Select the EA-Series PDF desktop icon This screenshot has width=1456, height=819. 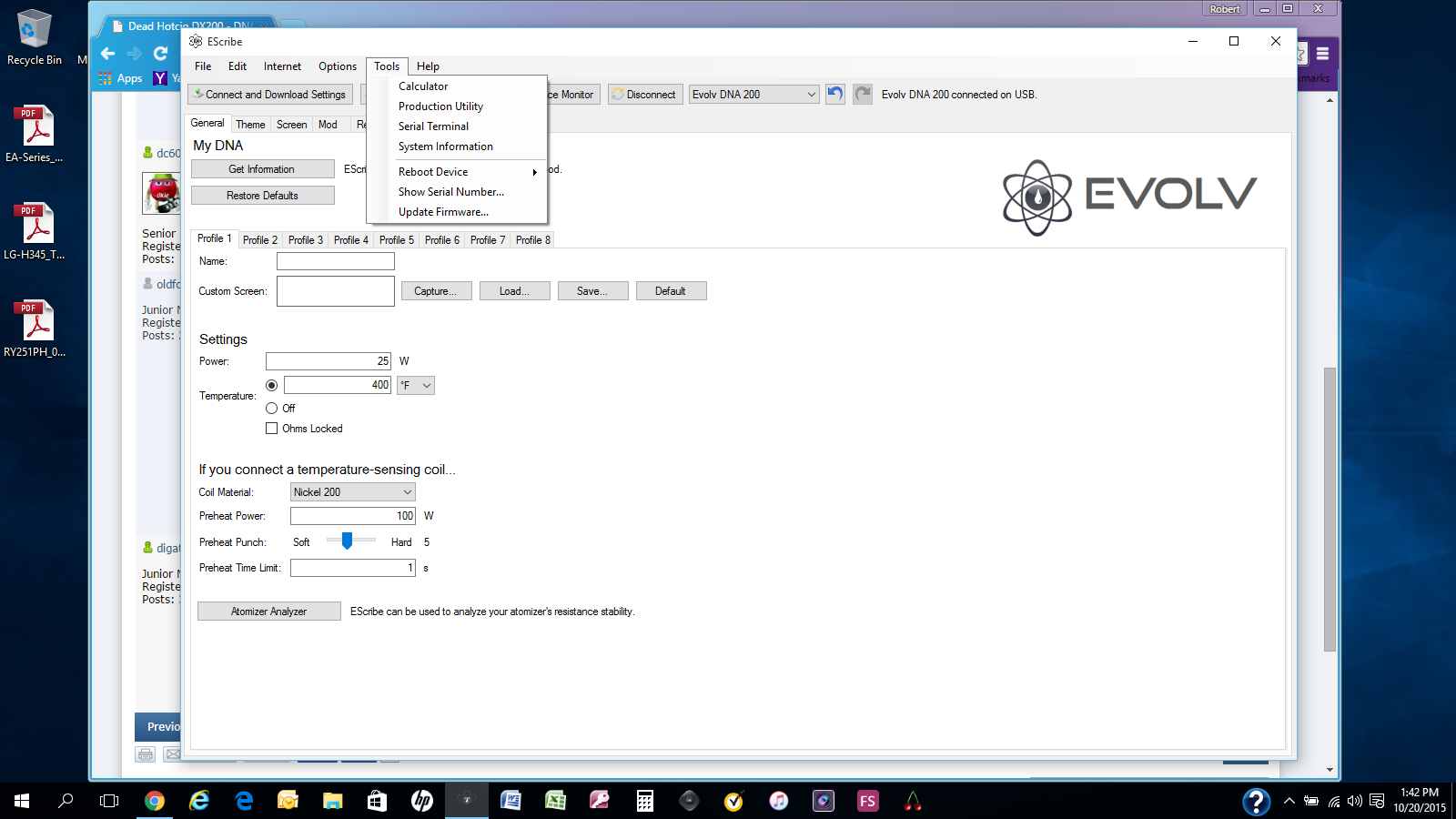tap(35, 135)
